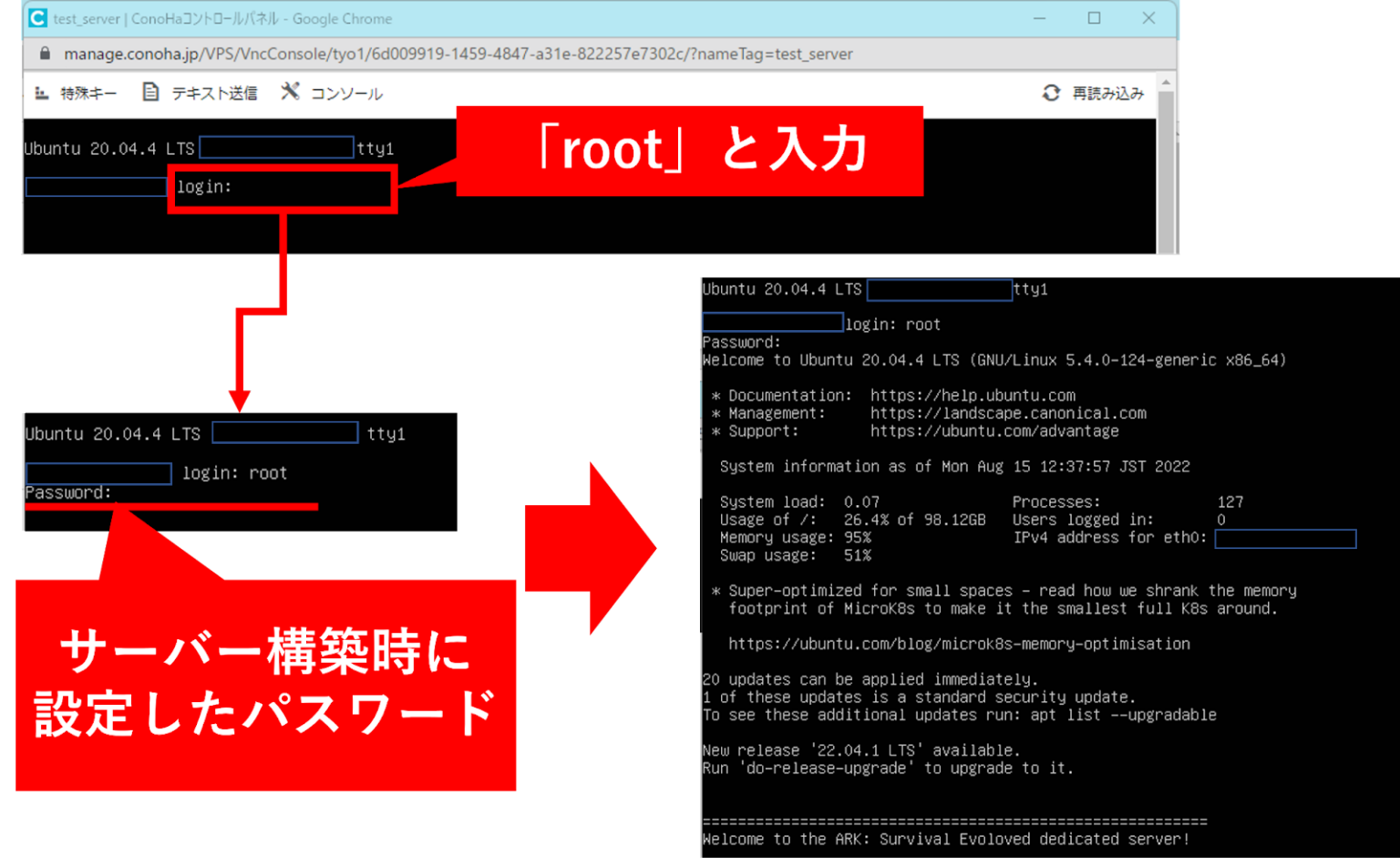Open the コンソール wrench icon

(290, 90)
